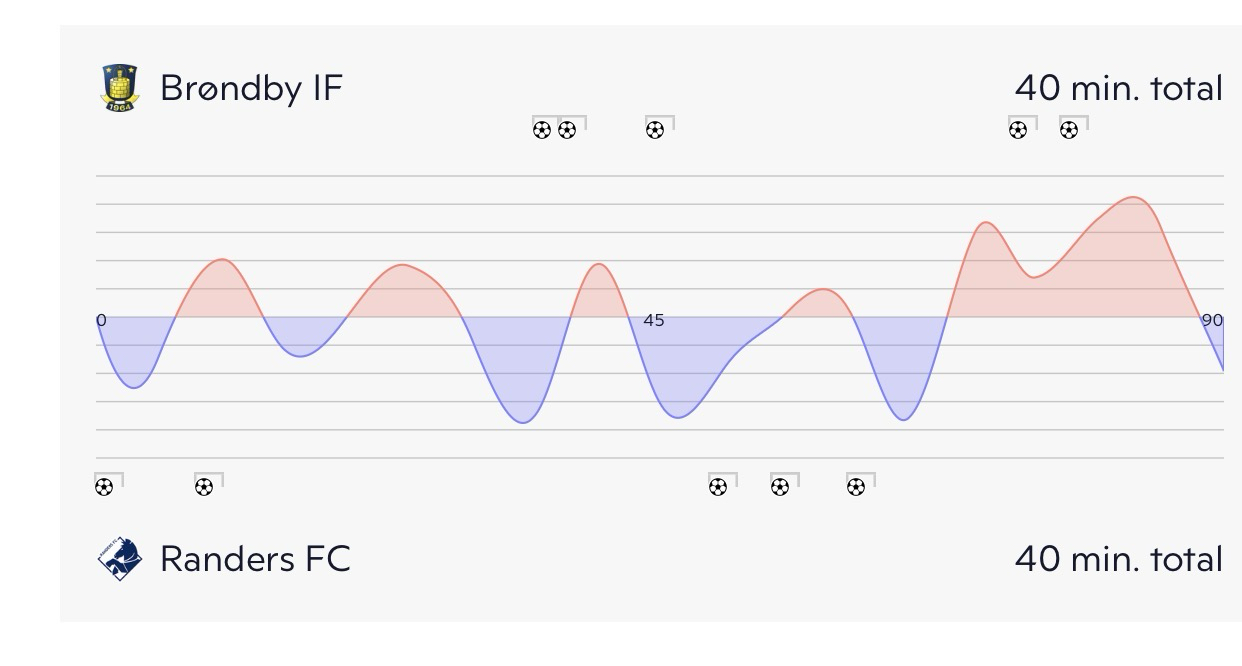Click the 45 minute halftime marker
The width and height of the screenshot is (1242, 666).
click(x=653, y=321)
